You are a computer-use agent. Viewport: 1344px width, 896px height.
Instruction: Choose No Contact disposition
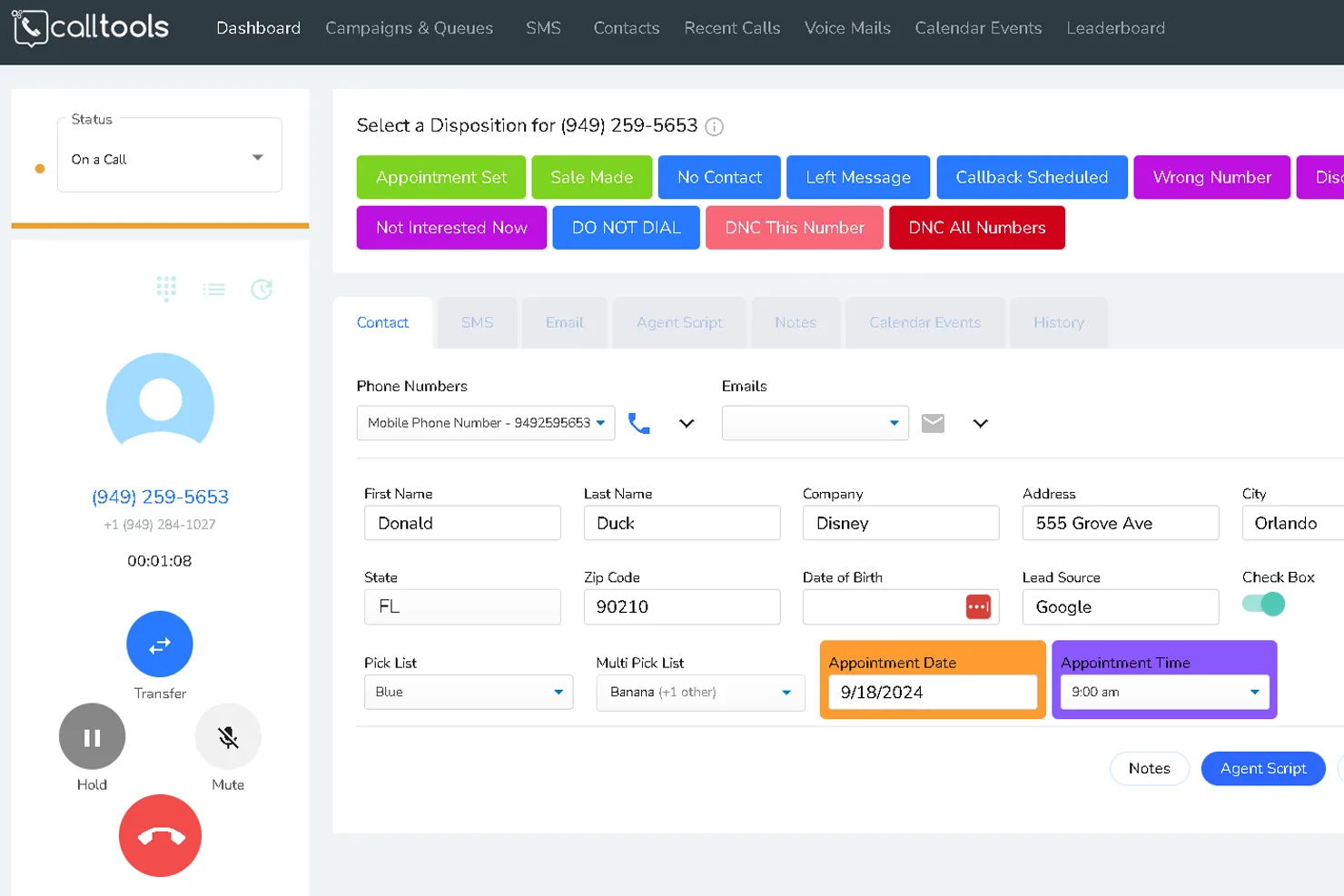[719, 177]
